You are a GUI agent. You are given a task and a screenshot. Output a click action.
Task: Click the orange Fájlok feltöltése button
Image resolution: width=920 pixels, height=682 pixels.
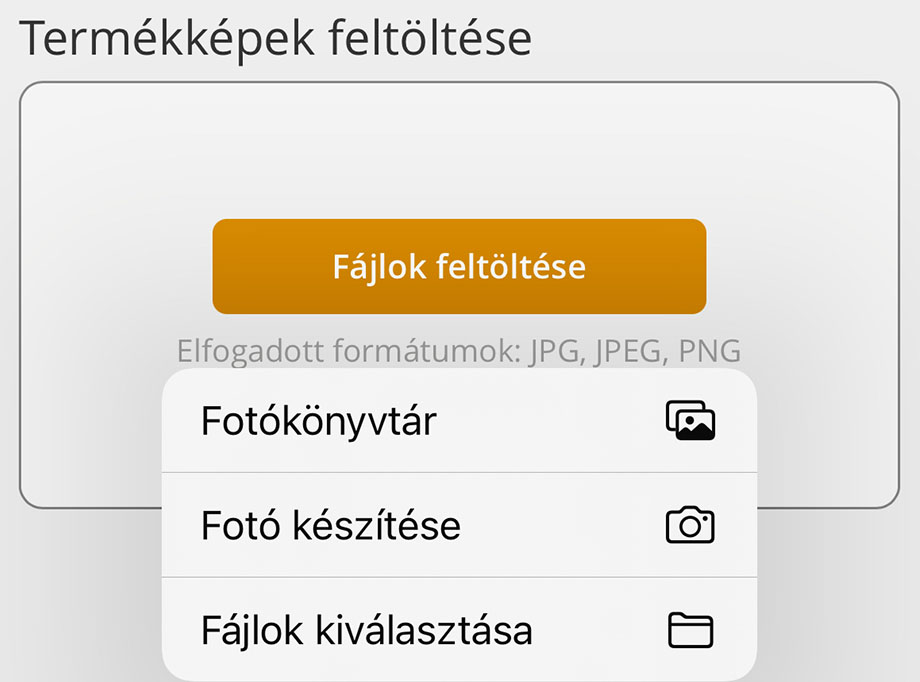pyautogui.click(x=459, y=266)
